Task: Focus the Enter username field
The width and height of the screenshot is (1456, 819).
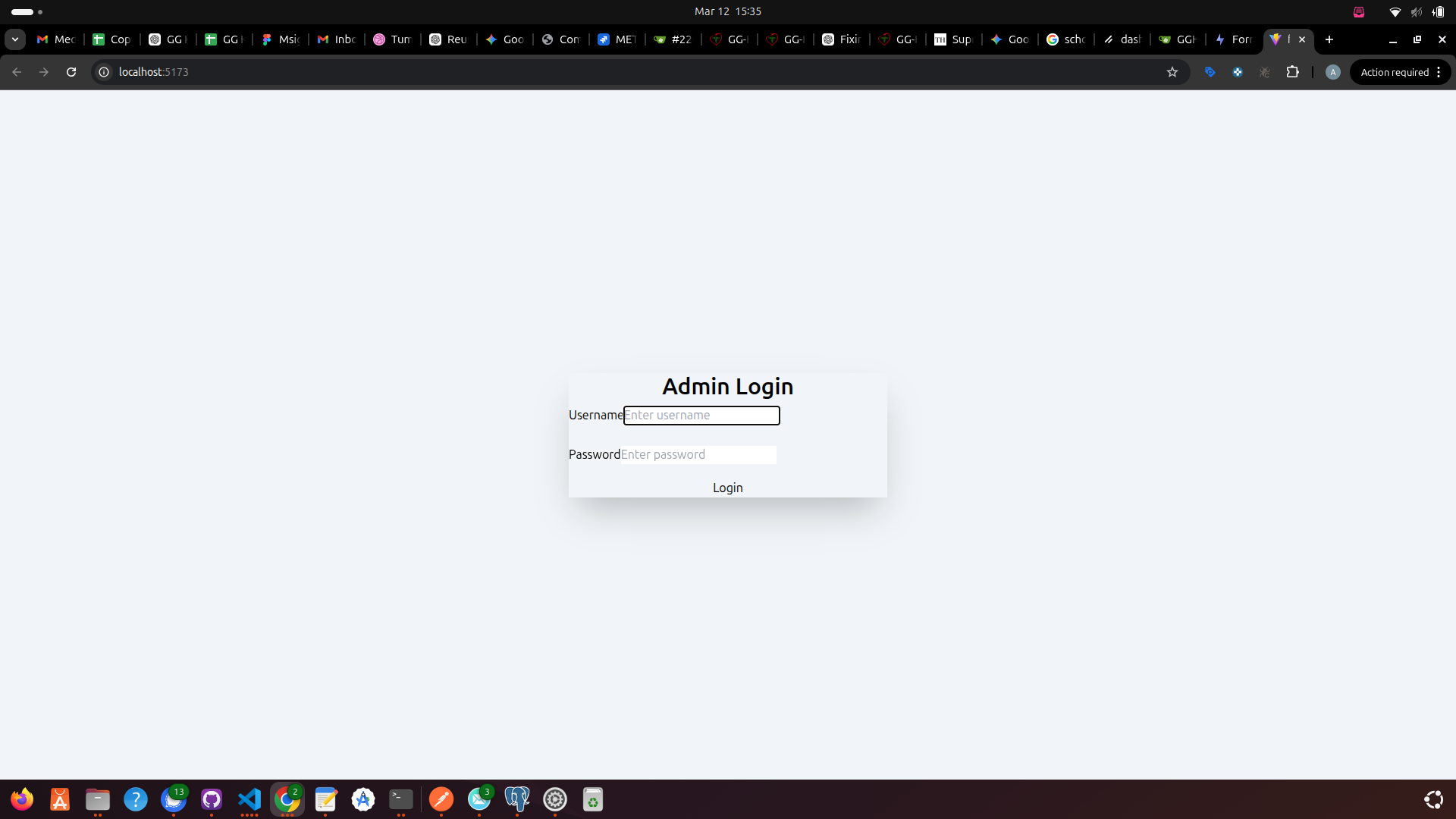Action: pos(701,416)
